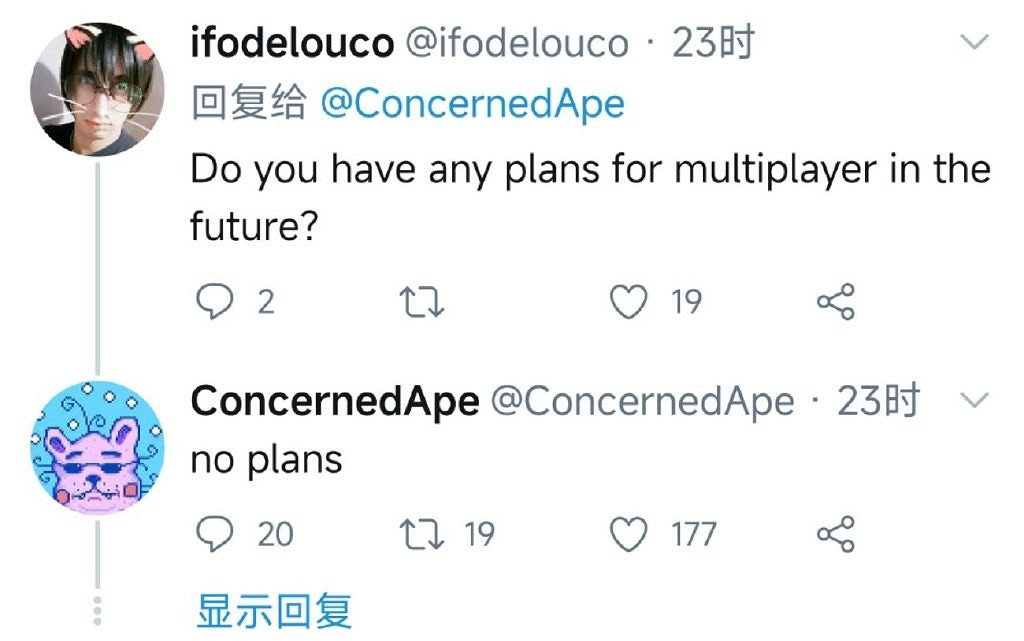Retweet ConcernedApe's "no plans" reply
Viewport: 1024px width, 641px height.
click(x=421, y=534)
